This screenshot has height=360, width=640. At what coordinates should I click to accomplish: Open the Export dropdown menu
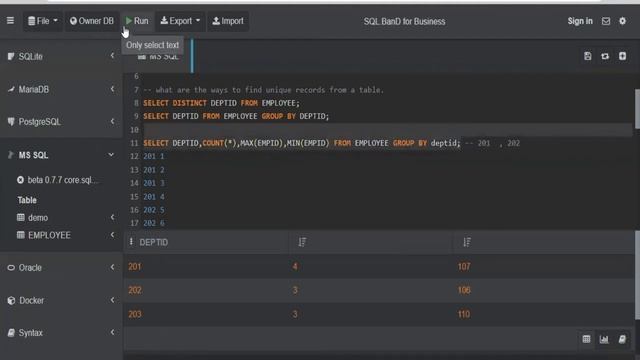tap(180, 21)
